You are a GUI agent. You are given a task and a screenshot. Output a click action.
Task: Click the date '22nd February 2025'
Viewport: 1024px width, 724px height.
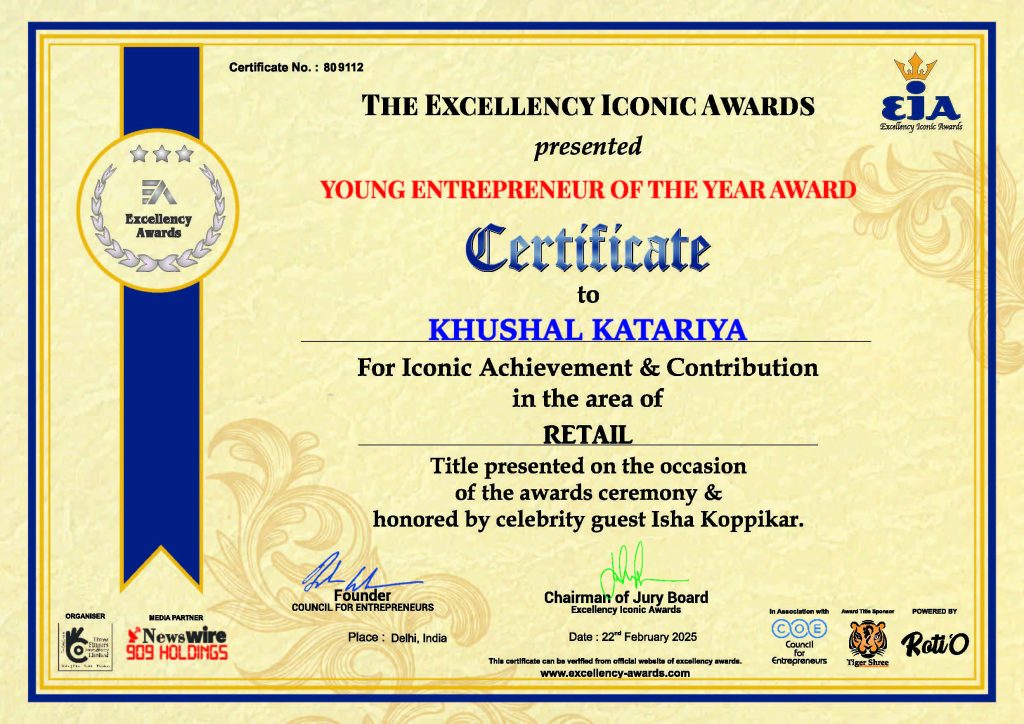click(x=649, y=637)
